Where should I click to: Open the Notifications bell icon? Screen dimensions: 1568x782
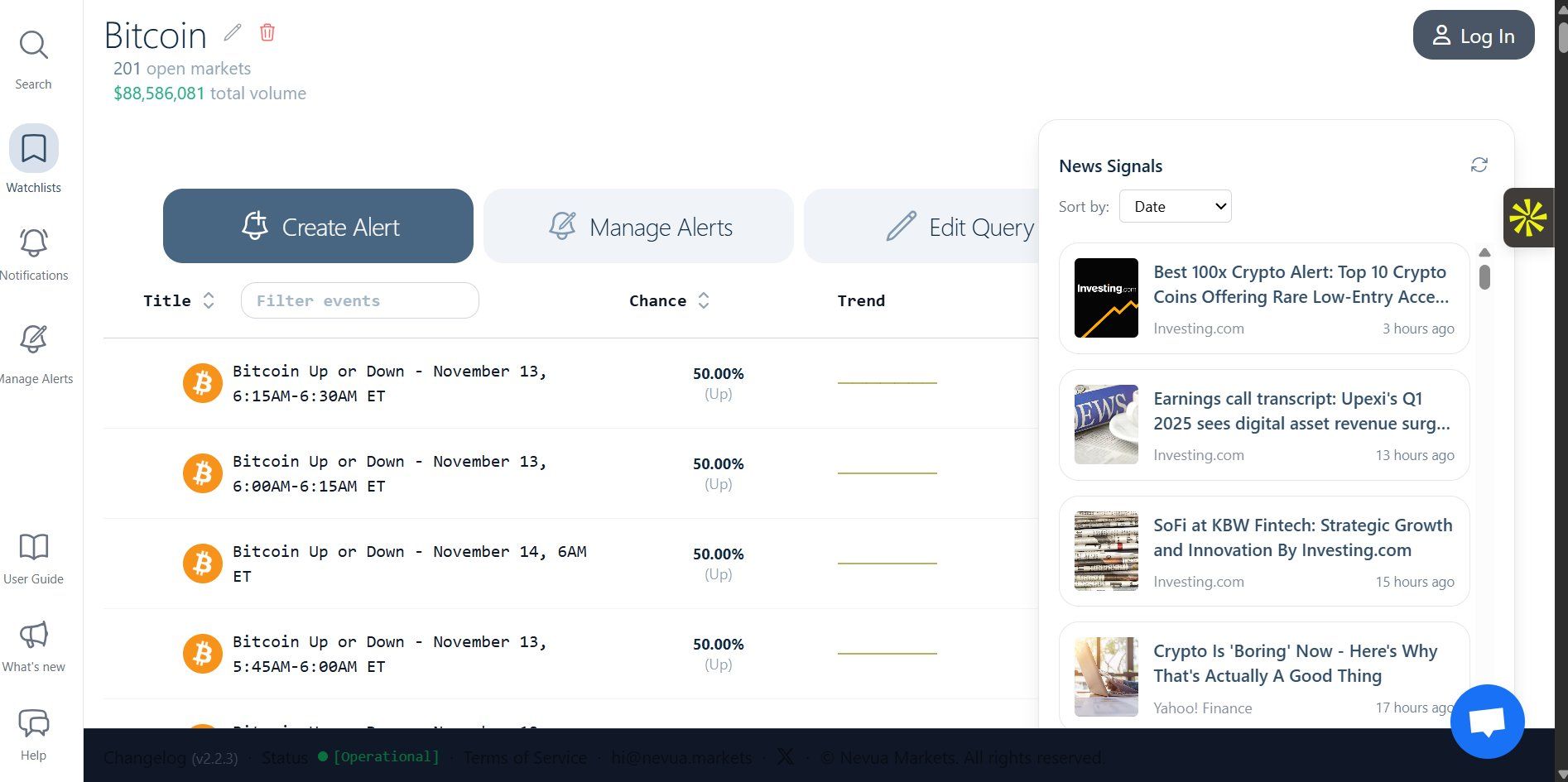click(x=34, y=242)
